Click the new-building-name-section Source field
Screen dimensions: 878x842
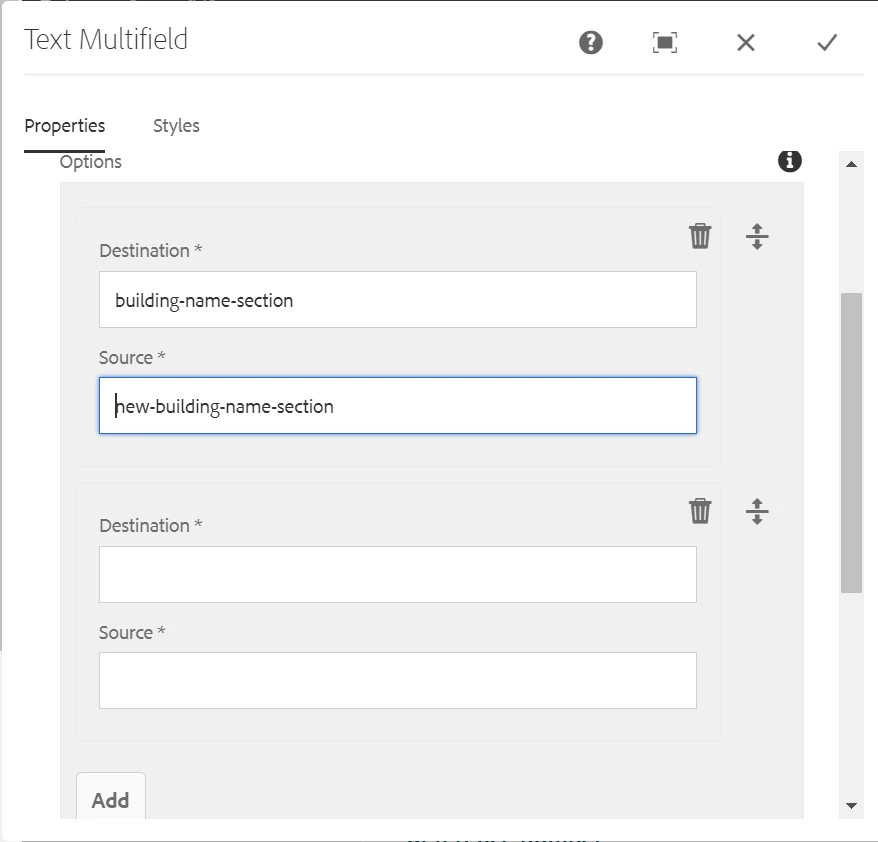point(397,406)
